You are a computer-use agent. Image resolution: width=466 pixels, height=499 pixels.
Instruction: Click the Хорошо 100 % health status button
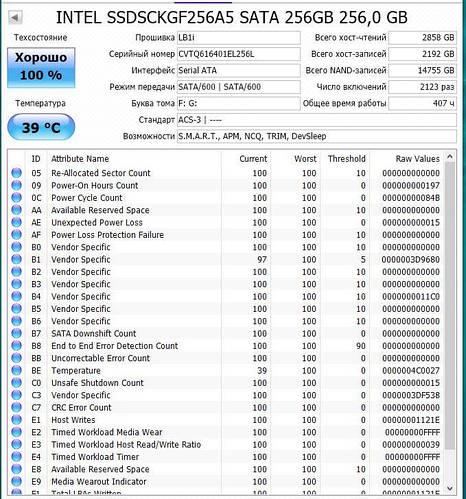(41, 67)
